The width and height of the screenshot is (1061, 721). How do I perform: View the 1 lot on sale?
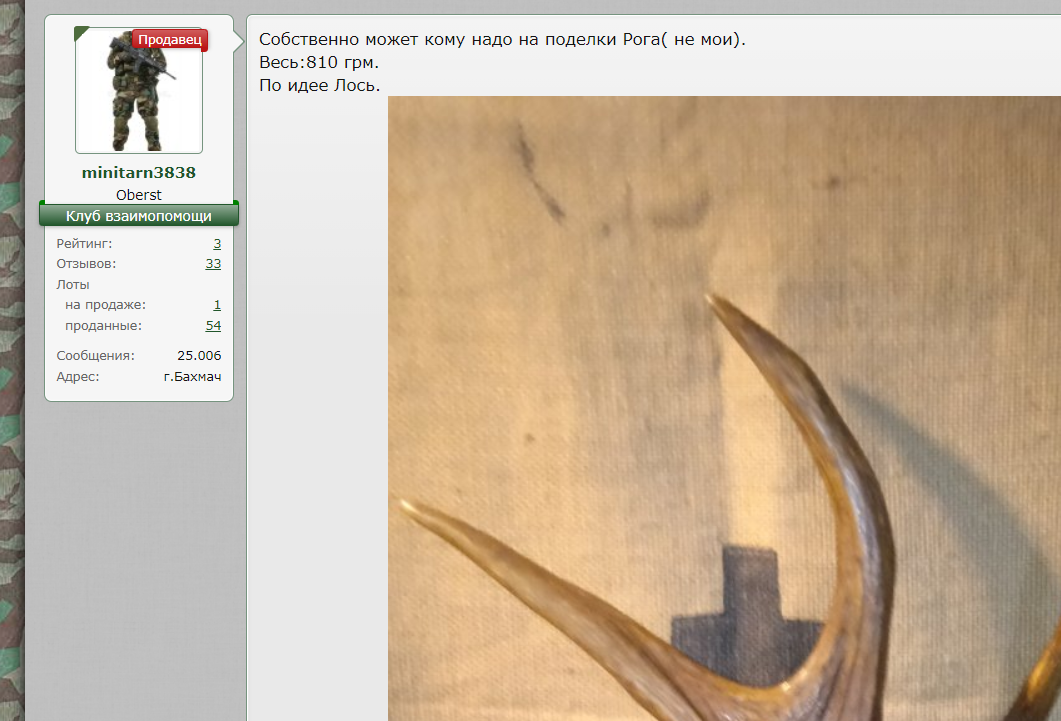tap(217, 305)
